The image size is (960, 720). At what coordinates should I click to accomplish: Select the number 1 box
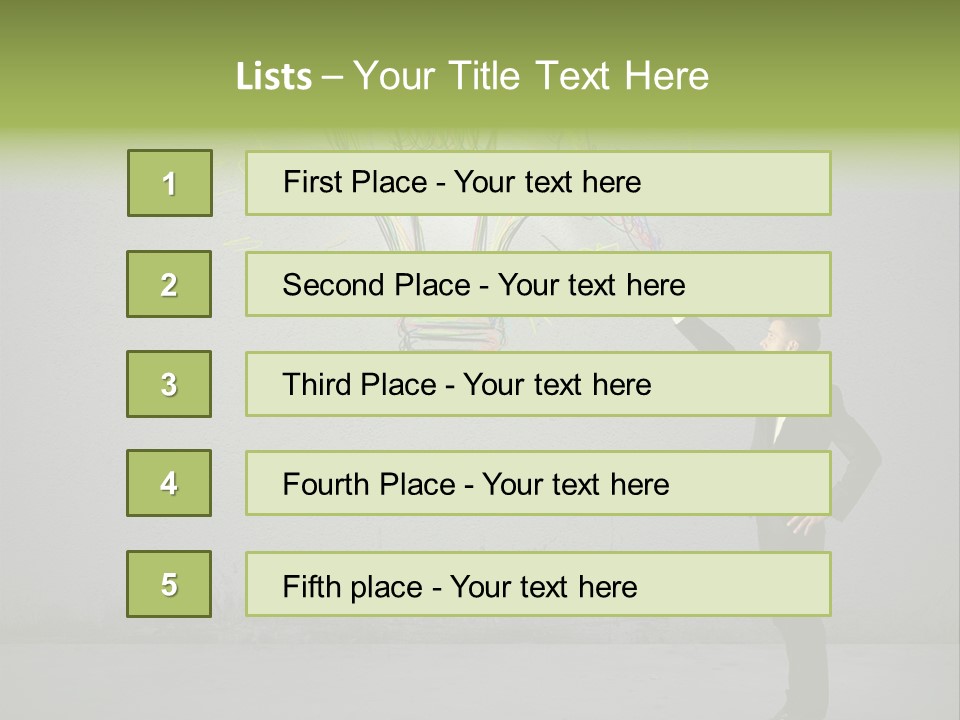pos(170,183)
